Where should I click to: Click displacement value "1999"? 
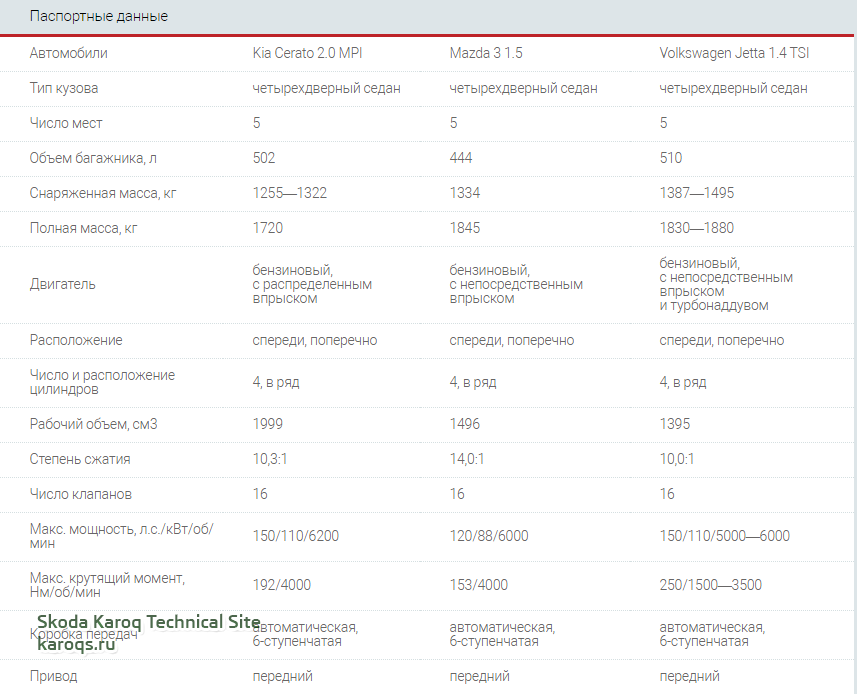(268, 424)
